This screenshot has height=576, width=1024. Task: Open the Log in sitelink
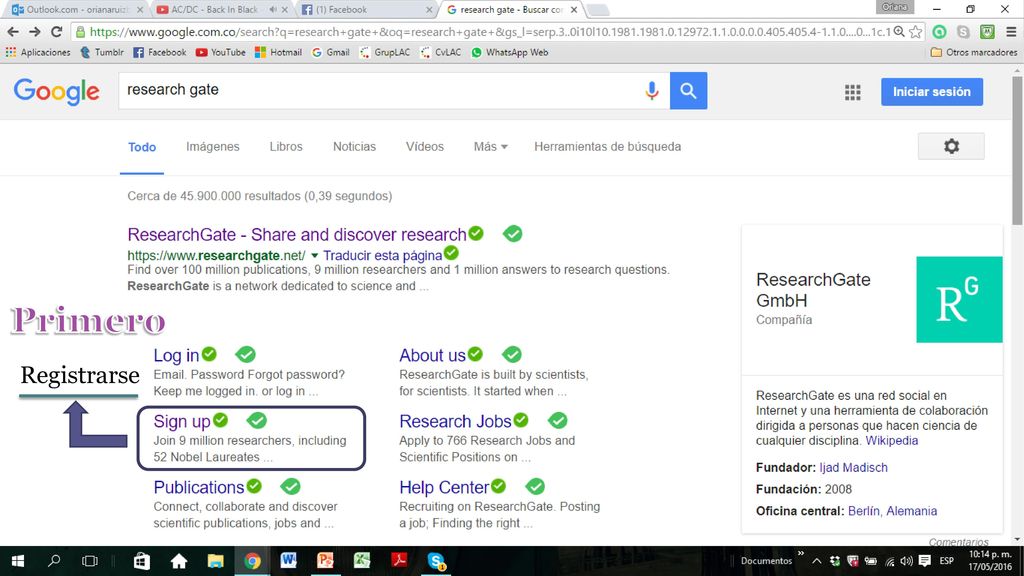176,355
